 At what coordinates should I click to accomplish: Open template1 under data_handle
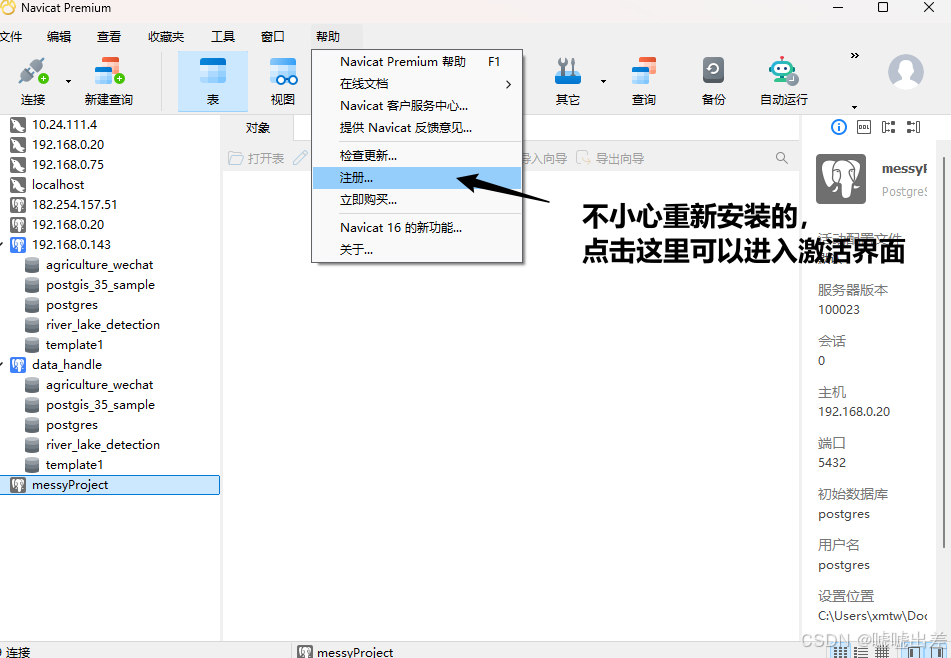[x=75, y=465]
